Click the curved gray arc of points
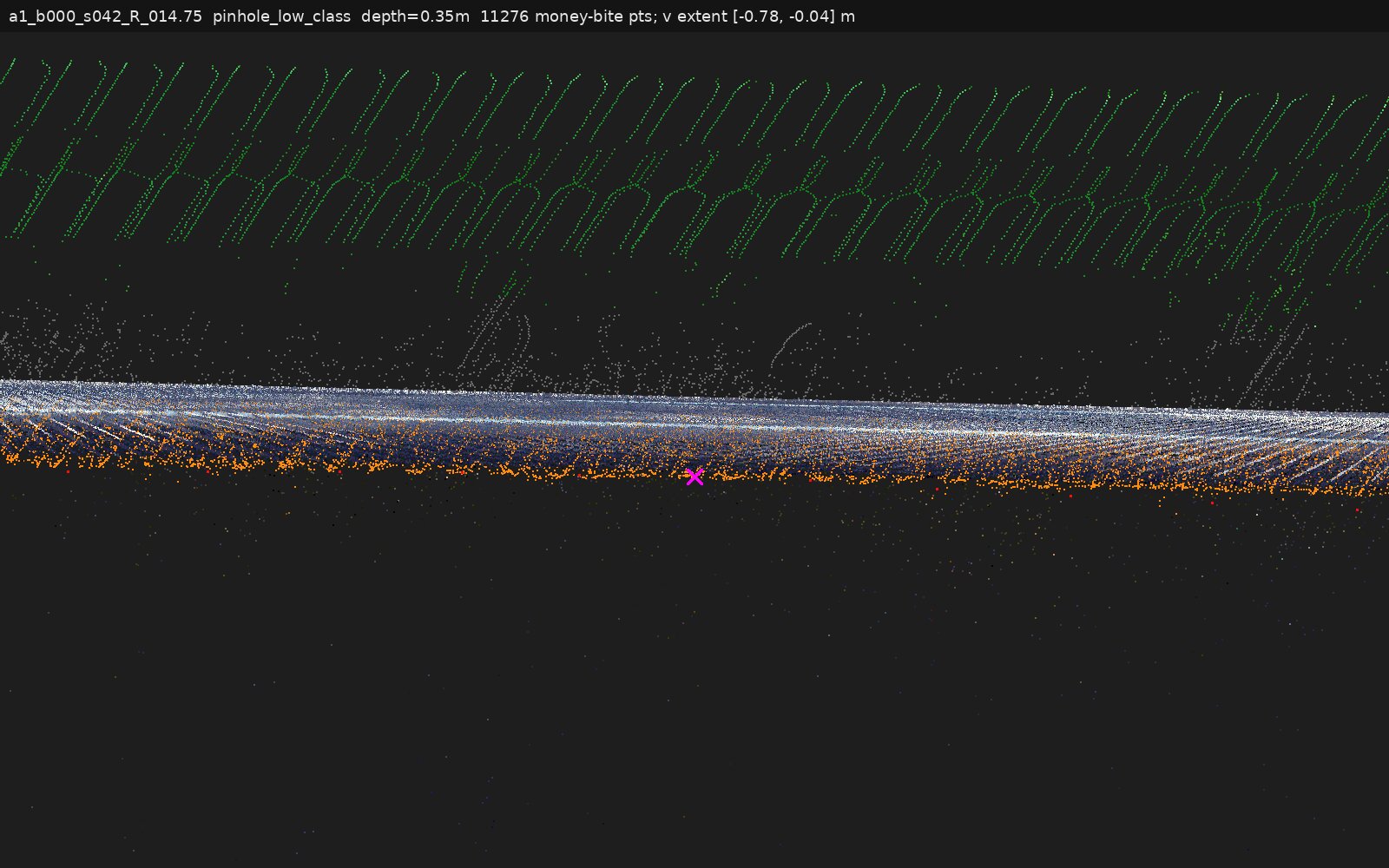This screenshot has height=868, width=1389. (x=788, y=344)
